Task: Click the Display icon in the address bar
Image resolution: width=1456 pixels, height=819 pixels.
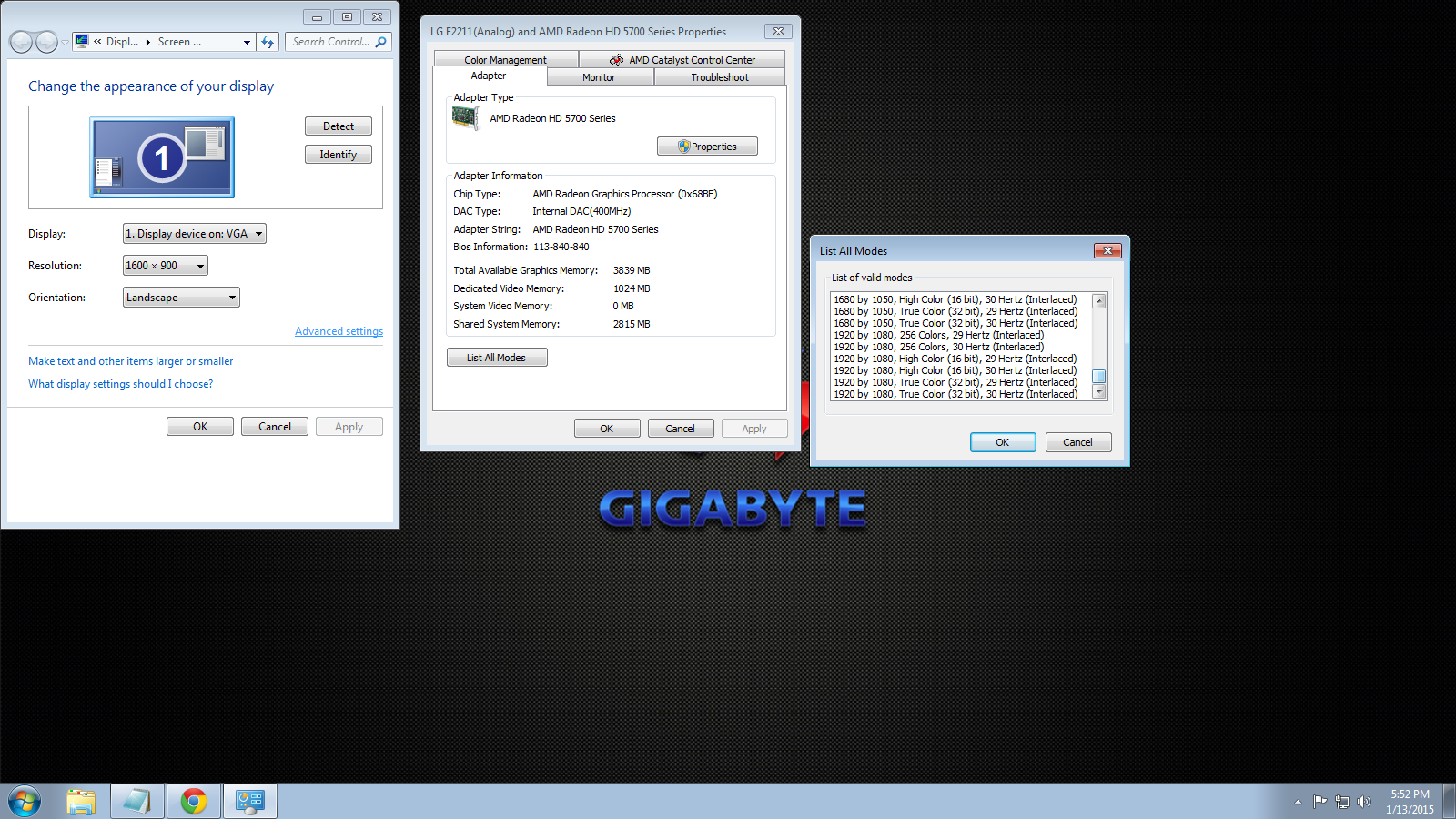Action: coord(82,42)
